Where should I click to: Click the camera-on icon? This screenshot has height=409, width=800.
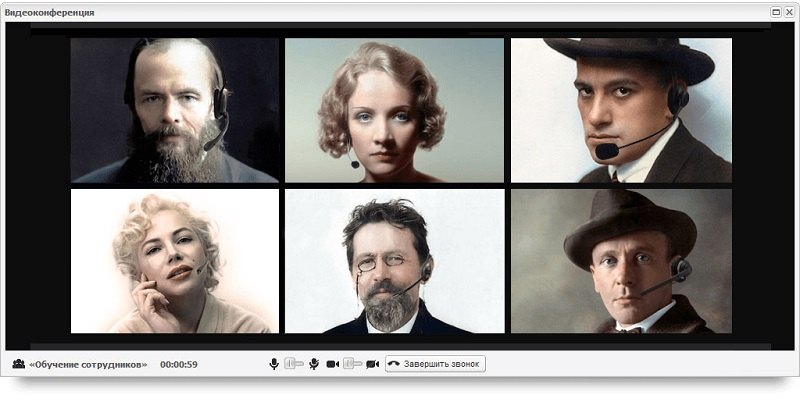click(333, 364)
